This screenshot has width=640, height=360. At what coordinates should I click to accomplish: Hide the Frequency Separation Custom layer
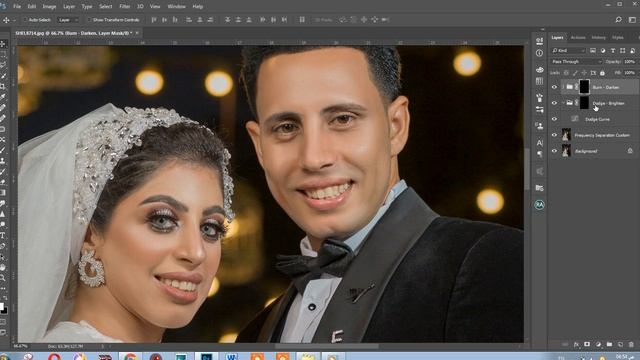[x=554, y=135]
